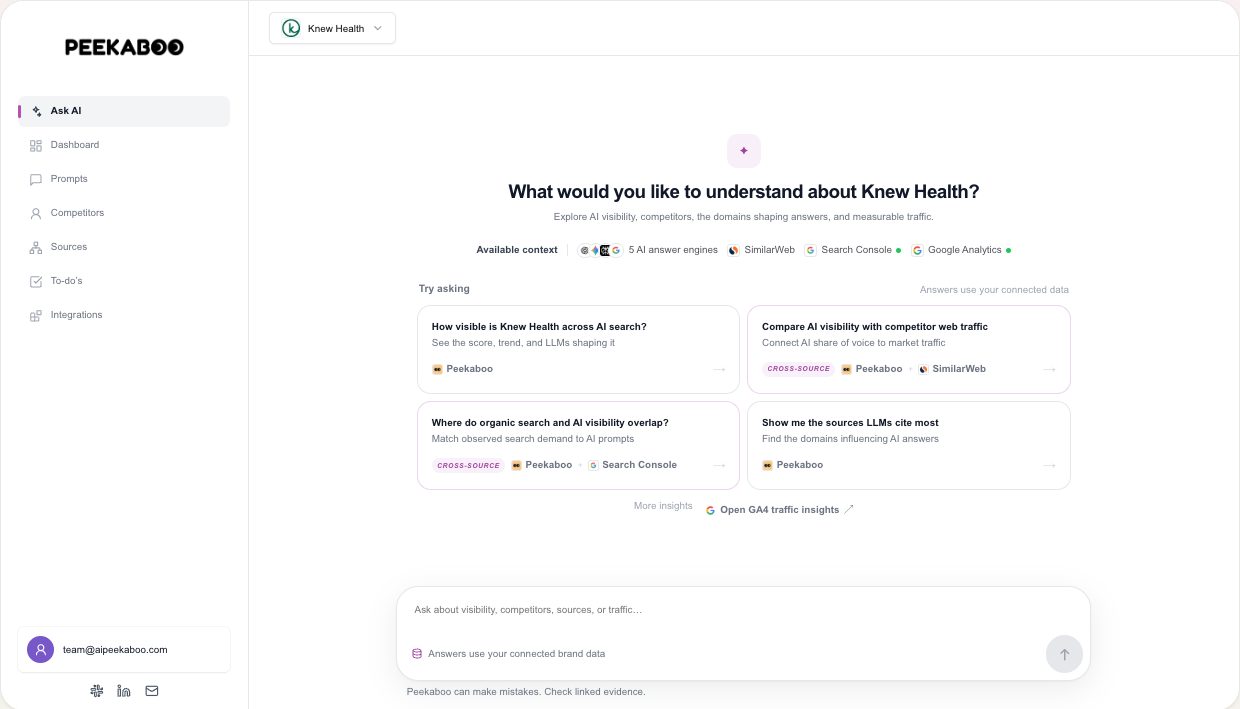
Task: Click the email envelope icon
Action: coord(152,691)
